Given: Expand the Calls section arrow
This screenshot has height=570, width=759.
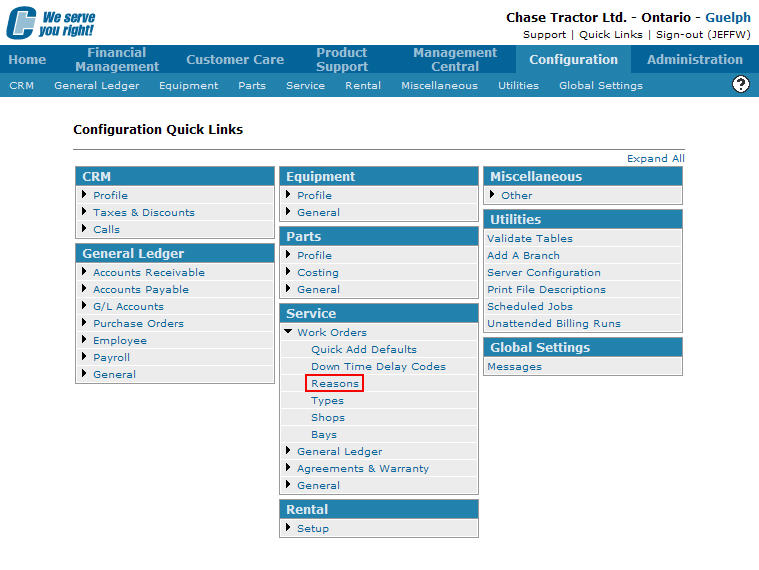Looking at the screenshot, I should click(x=84, y=228).
